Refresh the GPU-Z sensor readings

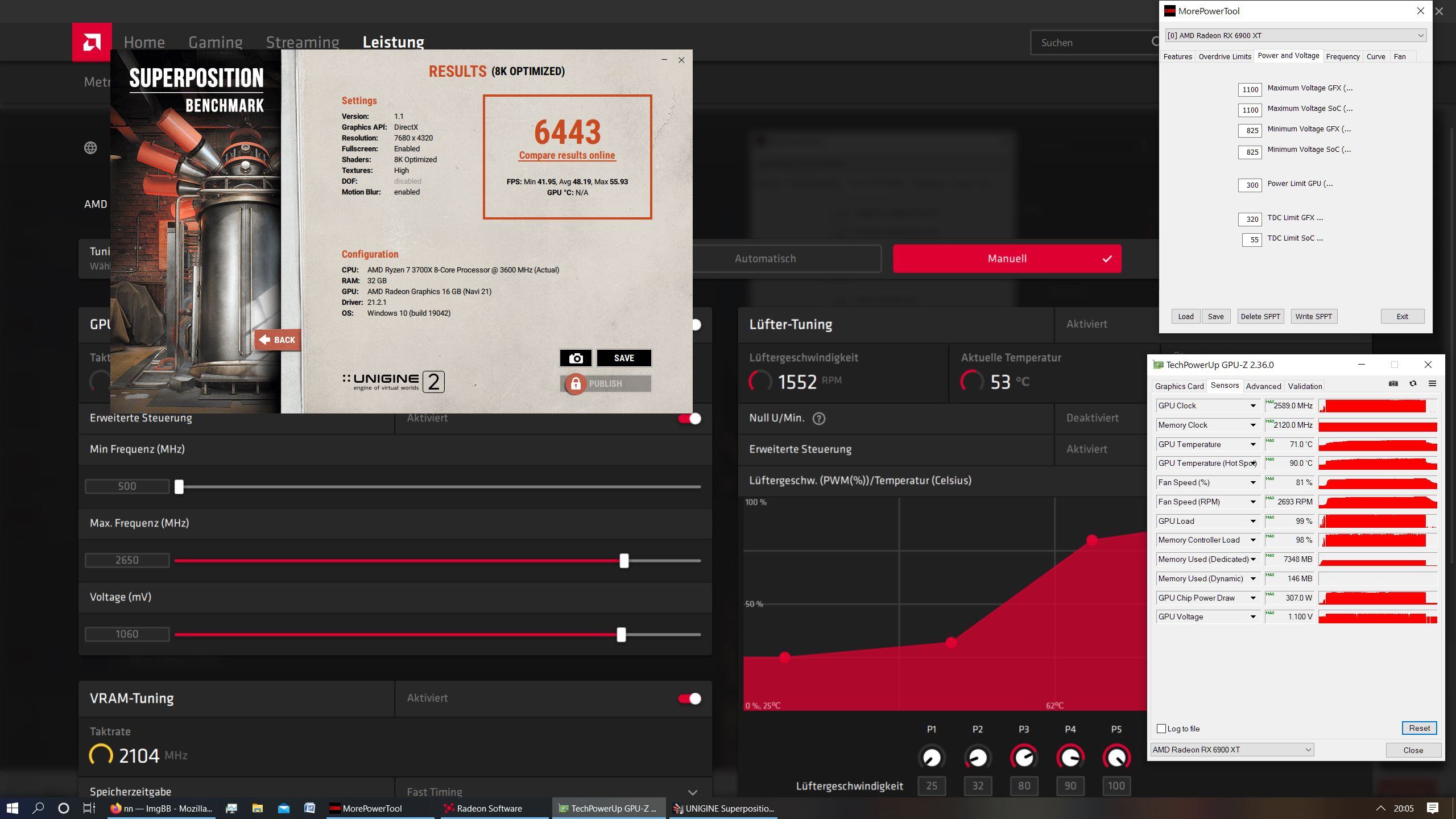1413,384
